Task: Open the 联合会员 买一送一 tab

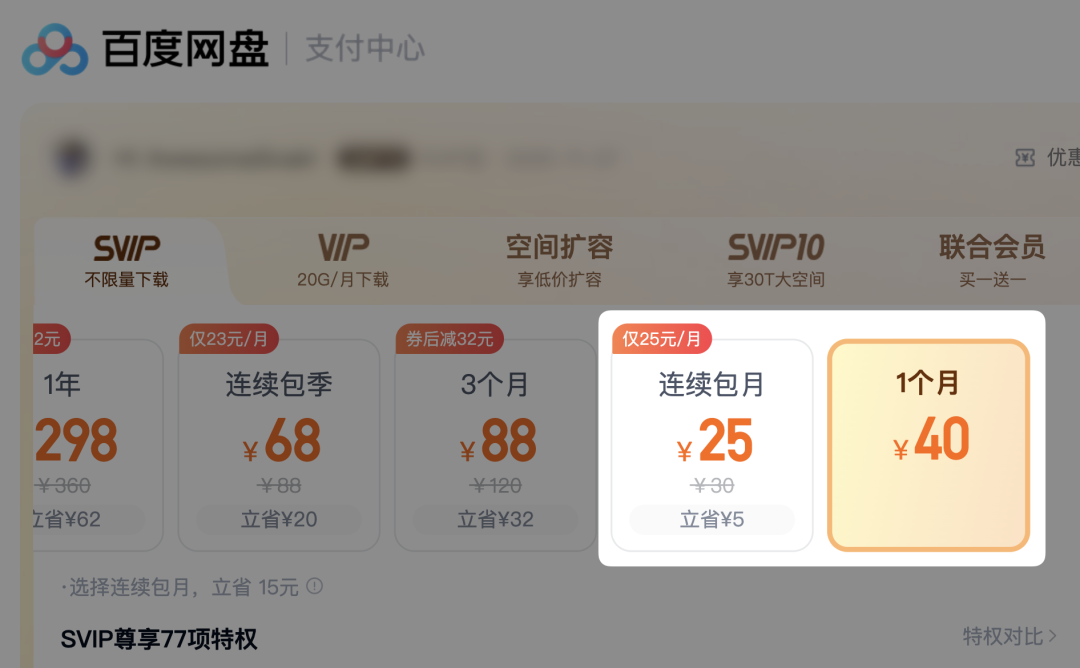Action: tap(992, 262)
